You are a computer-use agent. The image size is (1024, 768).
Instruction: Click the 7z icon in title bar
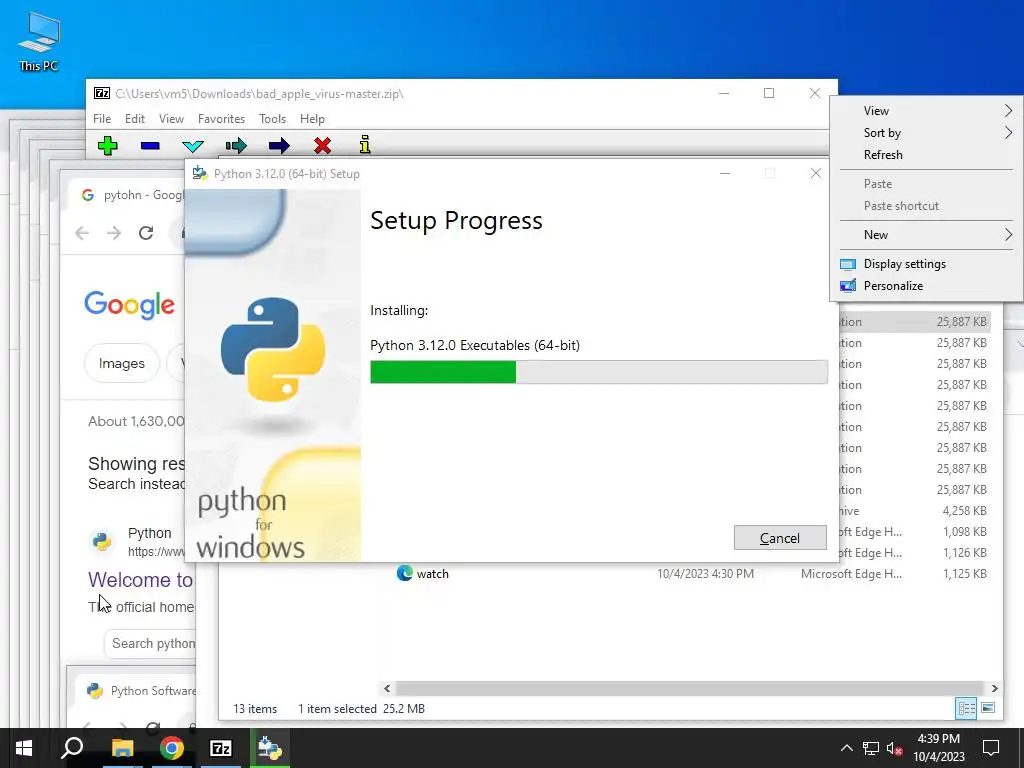click(x=102, y=93)
